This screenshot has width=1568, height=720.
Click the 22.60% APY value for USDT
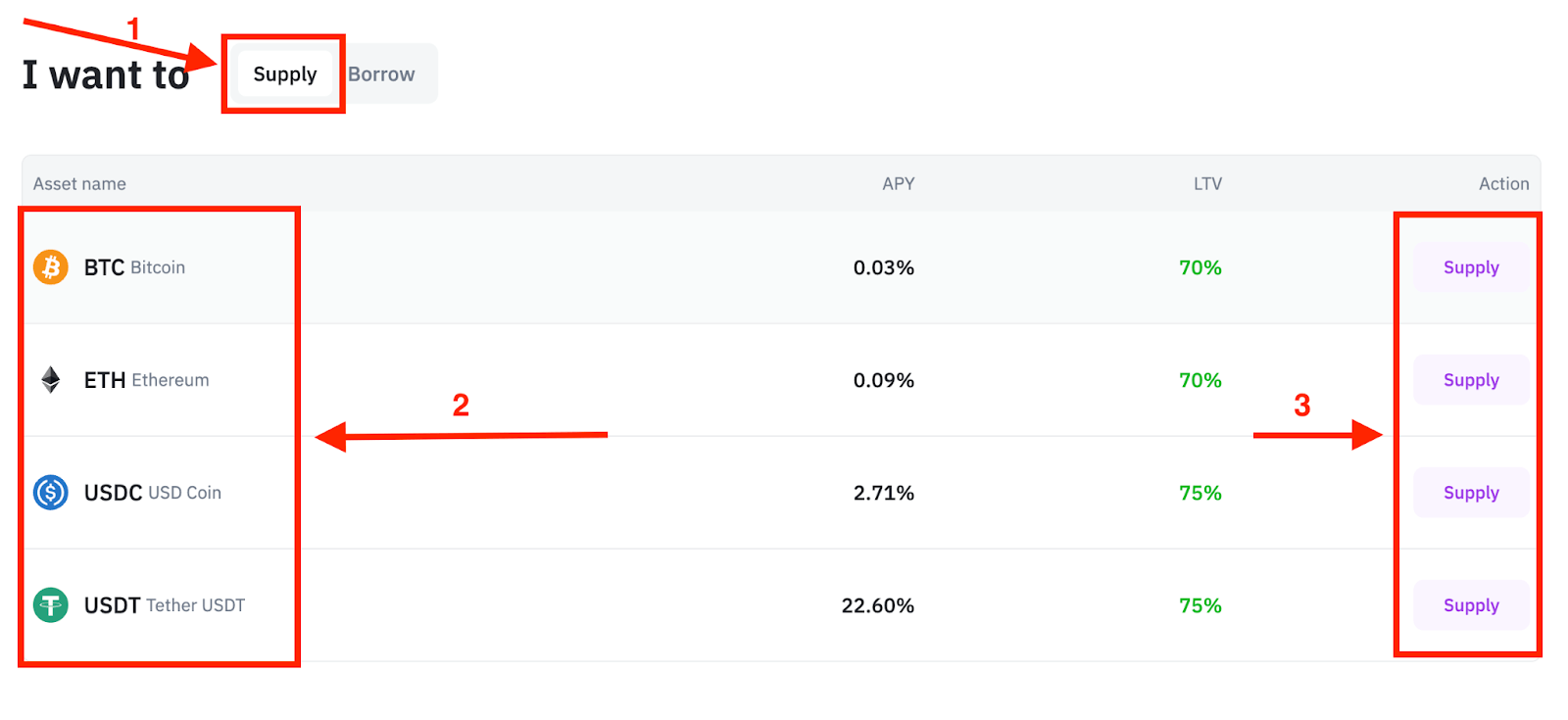click(877, 605)
